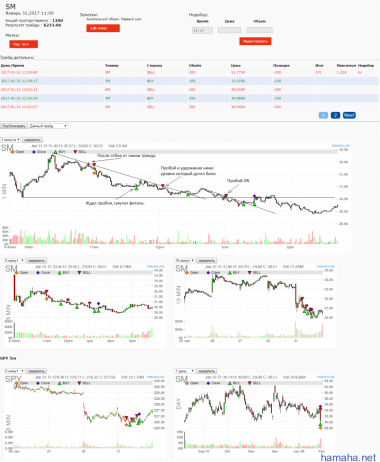Click green BUY triangle legend on 1-minute chart
The width and height of the screenshot is (380, 462).
pyautogui.click(x=55, y=152)
